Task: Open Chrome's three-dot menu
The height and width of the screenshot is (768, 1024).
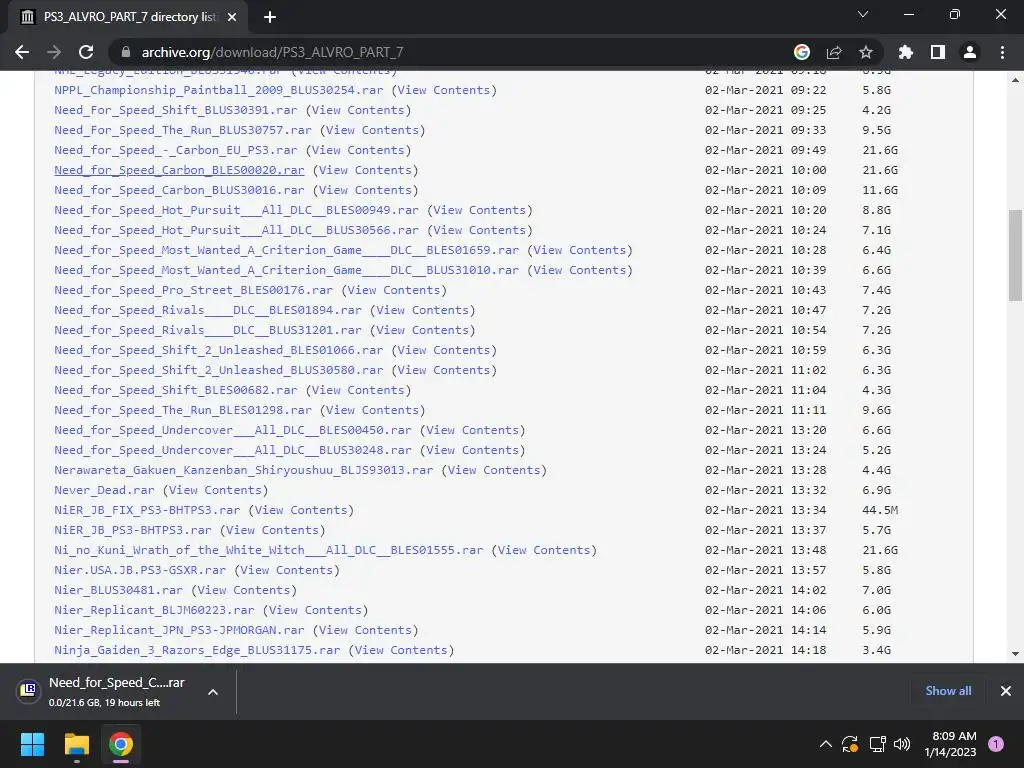Action: pos(1002,52)
